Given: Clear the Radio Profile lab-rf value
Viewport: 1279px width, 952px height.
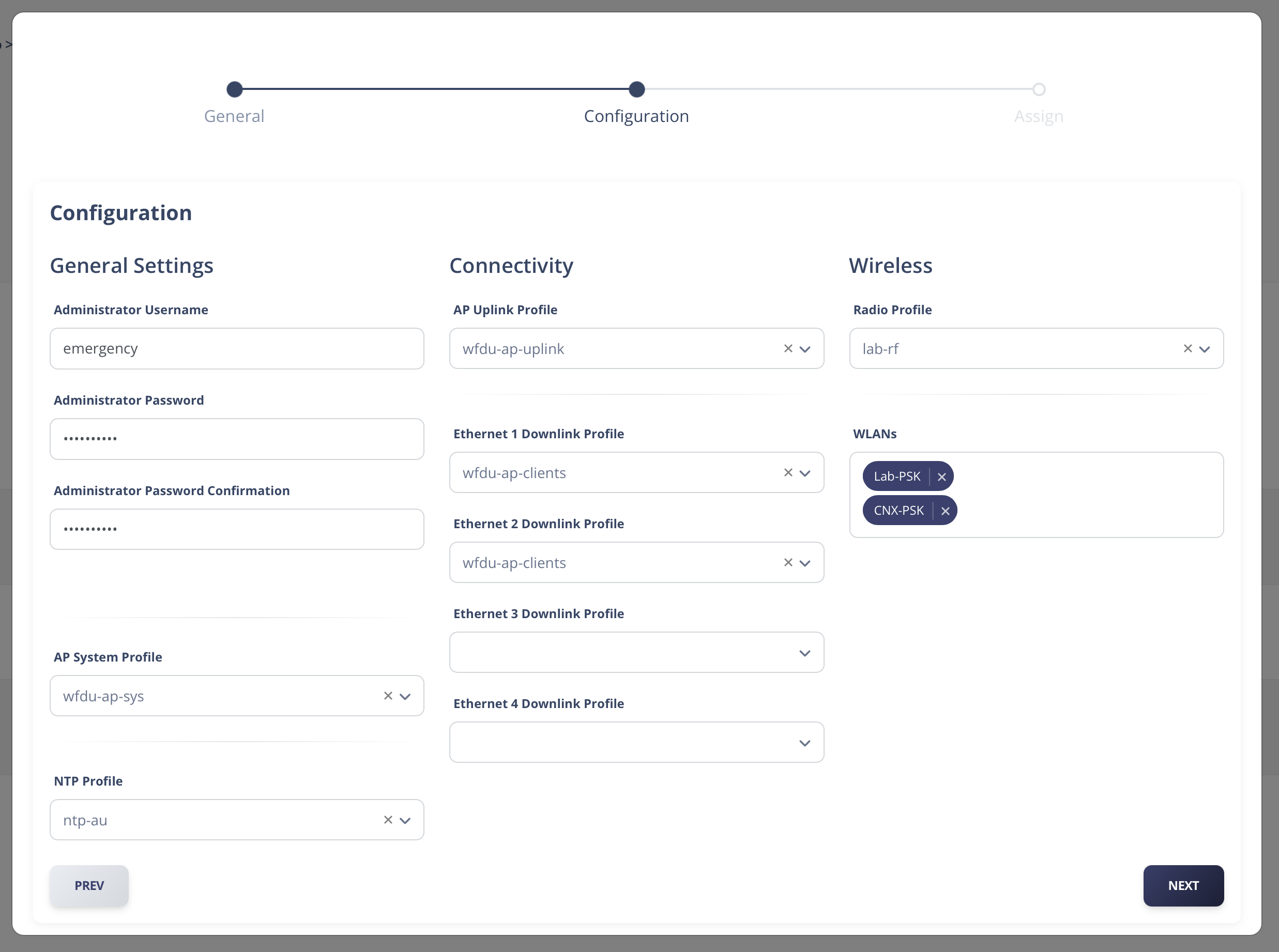Looking at the screenshot, I should pyautogui.click(x=1187, y=349).
